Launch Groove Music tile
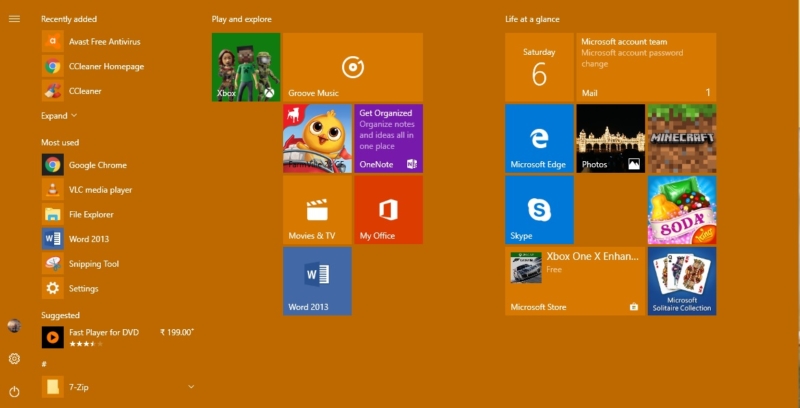The height and width of the screenshot is (408, 800). 352,67
